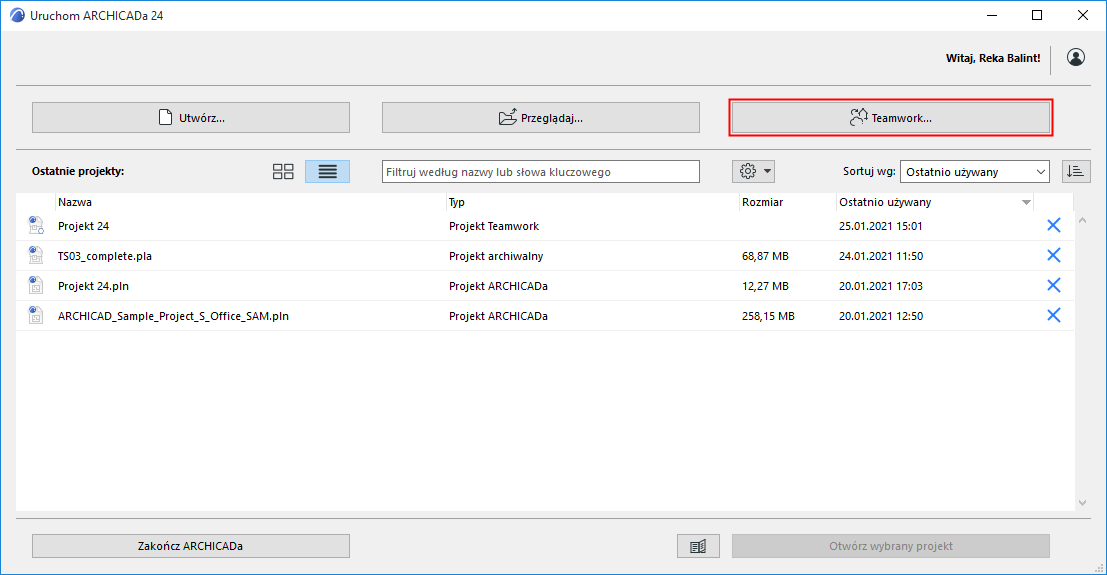1107x575 pixels.
Task: Remove Projekt 24 Teamwork from recent list
Action: [x=1053, y=225]
